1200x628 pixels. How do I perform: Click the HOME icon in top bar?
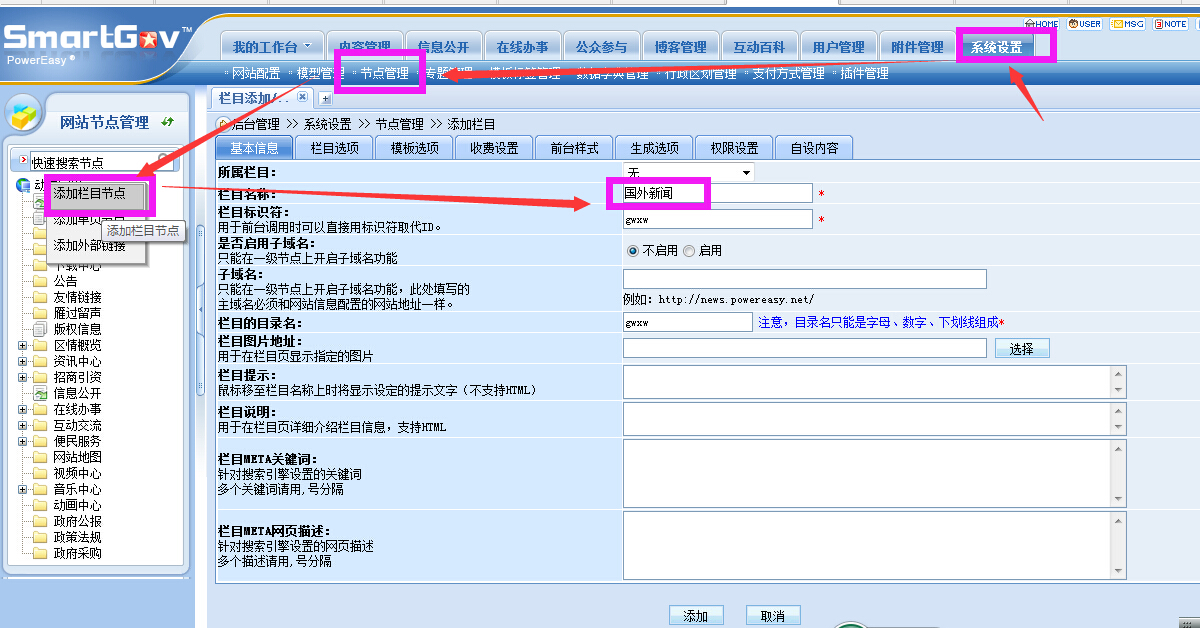(x=1041, y=24)
